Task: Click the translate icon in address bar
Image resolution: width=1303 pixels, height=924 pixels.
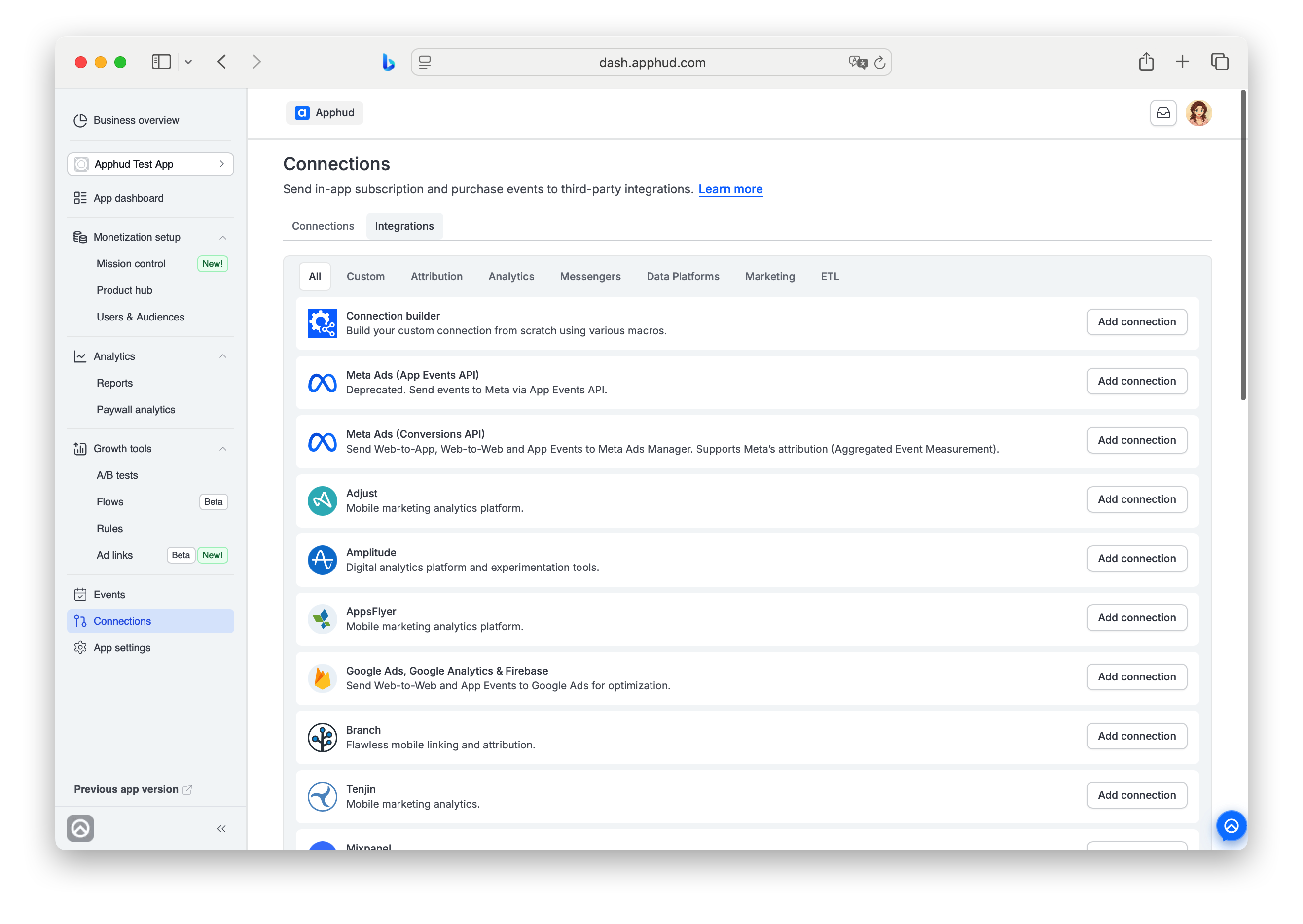Action: [x=858, y=62]
